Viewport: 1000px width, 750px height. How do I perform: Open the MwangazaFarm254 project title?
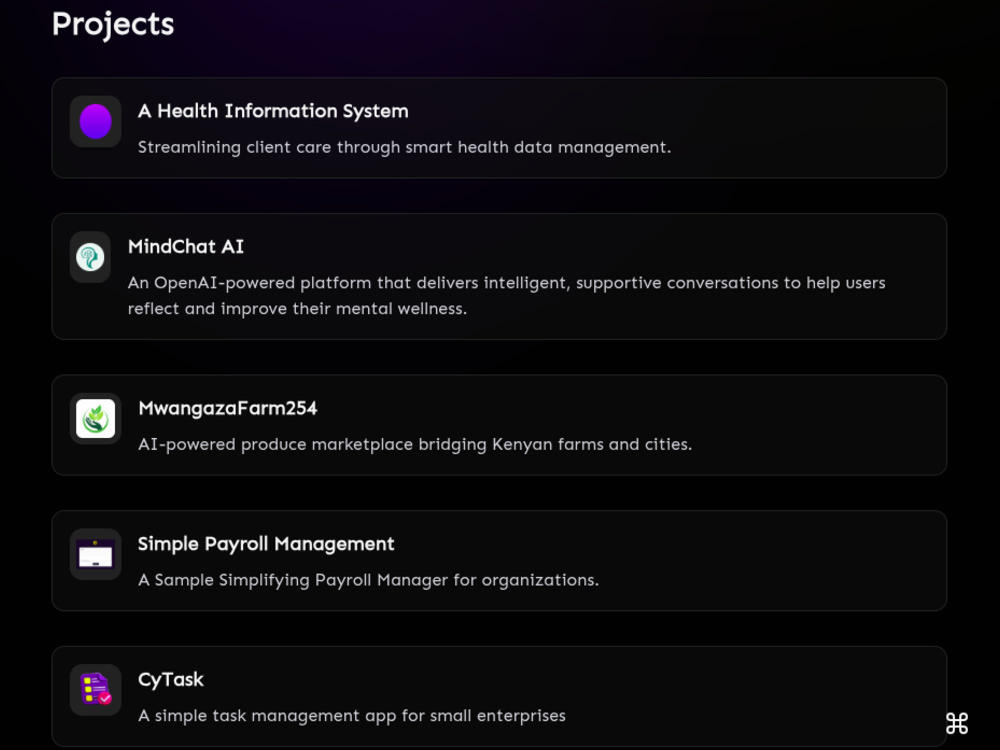click(x=228, y=408)
